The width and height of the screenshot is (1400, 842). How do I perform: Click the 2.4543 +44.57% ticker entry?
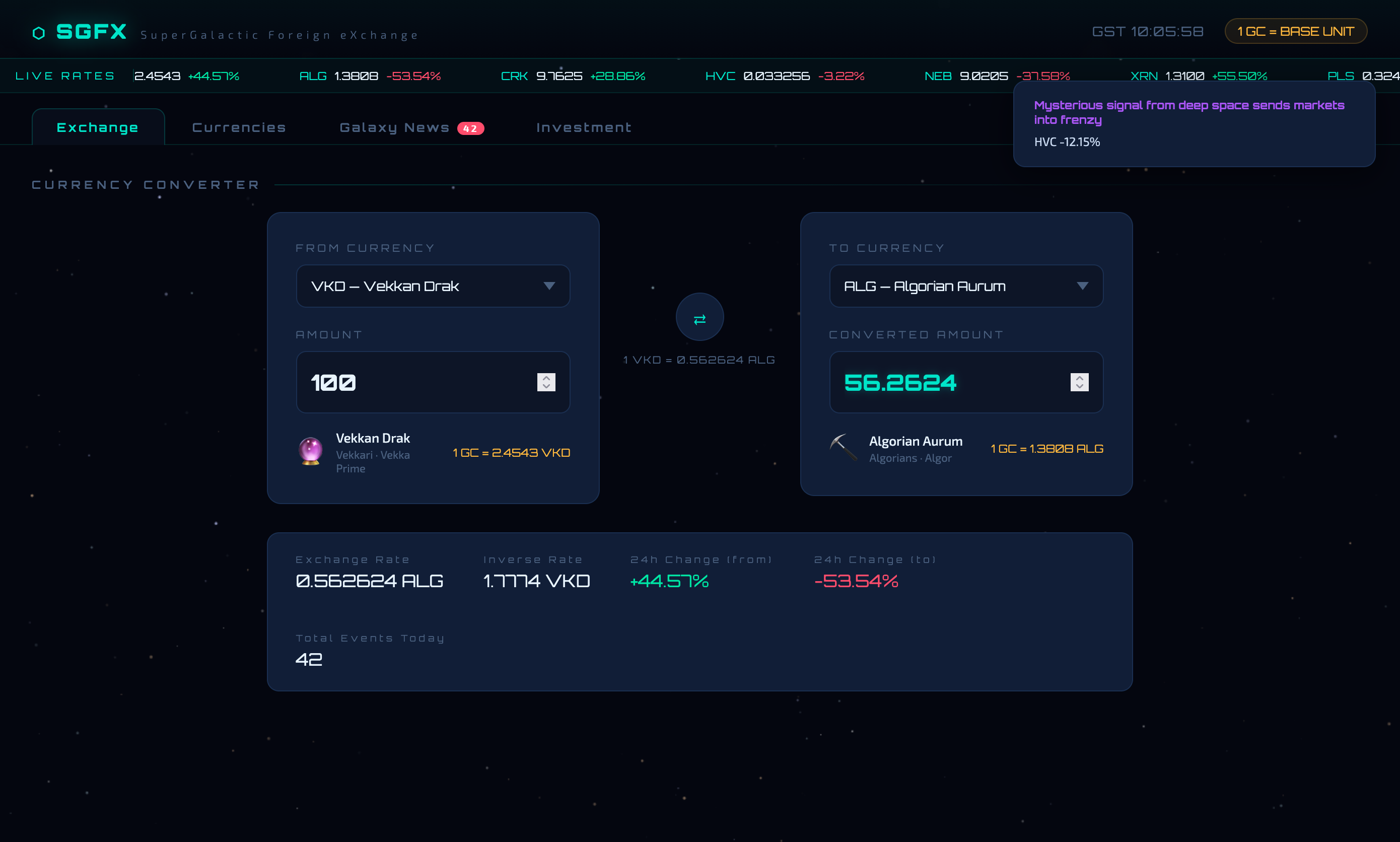(187, 76)
